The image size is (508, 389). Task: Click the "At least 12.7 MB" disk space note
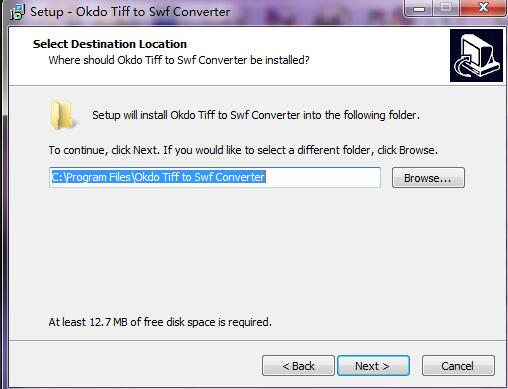(160, 322)
